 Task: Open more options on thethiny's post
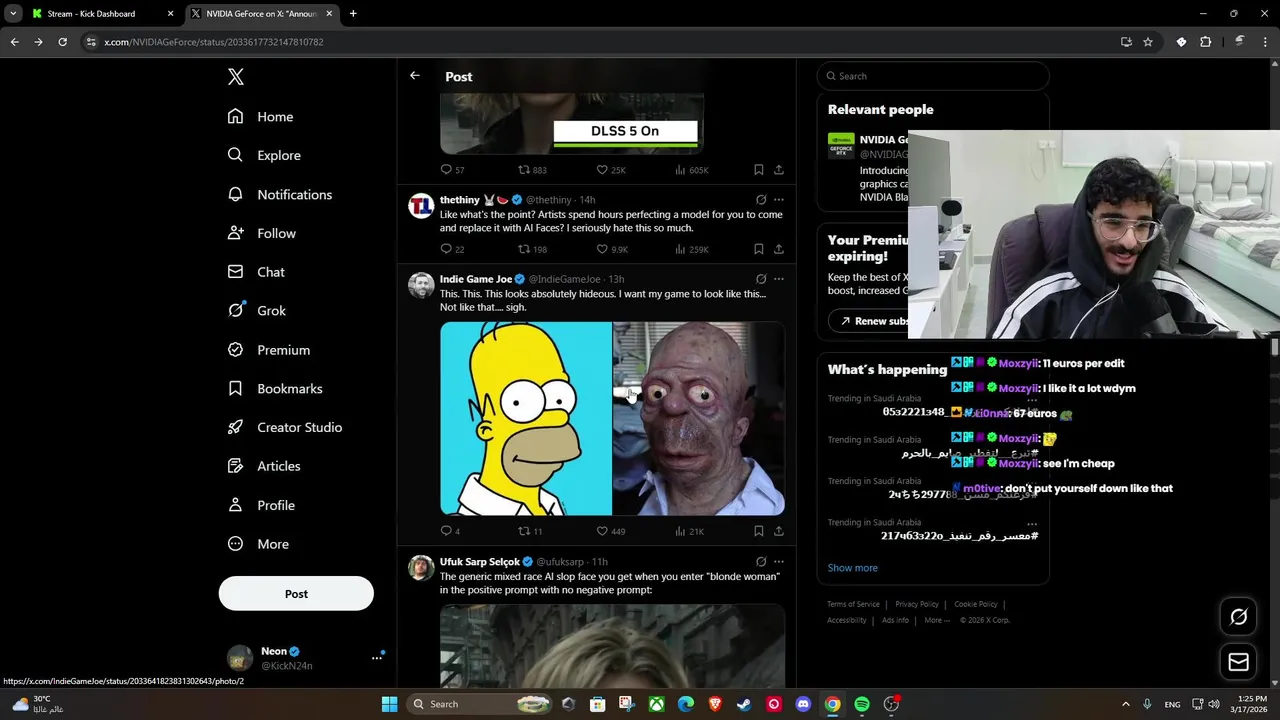[779, 200]
